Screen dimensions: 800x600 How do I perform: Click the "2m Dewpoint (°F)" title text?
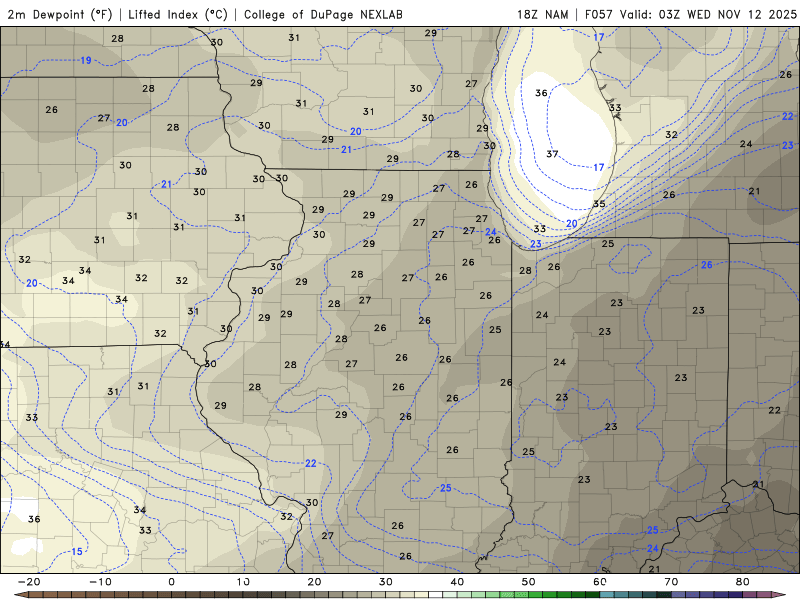pos(60,14)
